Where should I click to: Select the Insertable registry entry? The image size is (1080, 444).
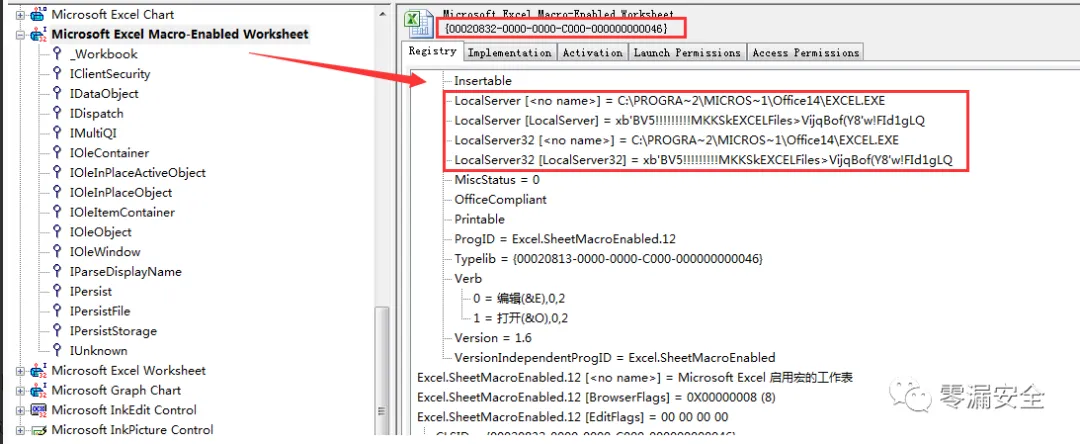pyautogui.click(x=483, y=81)
